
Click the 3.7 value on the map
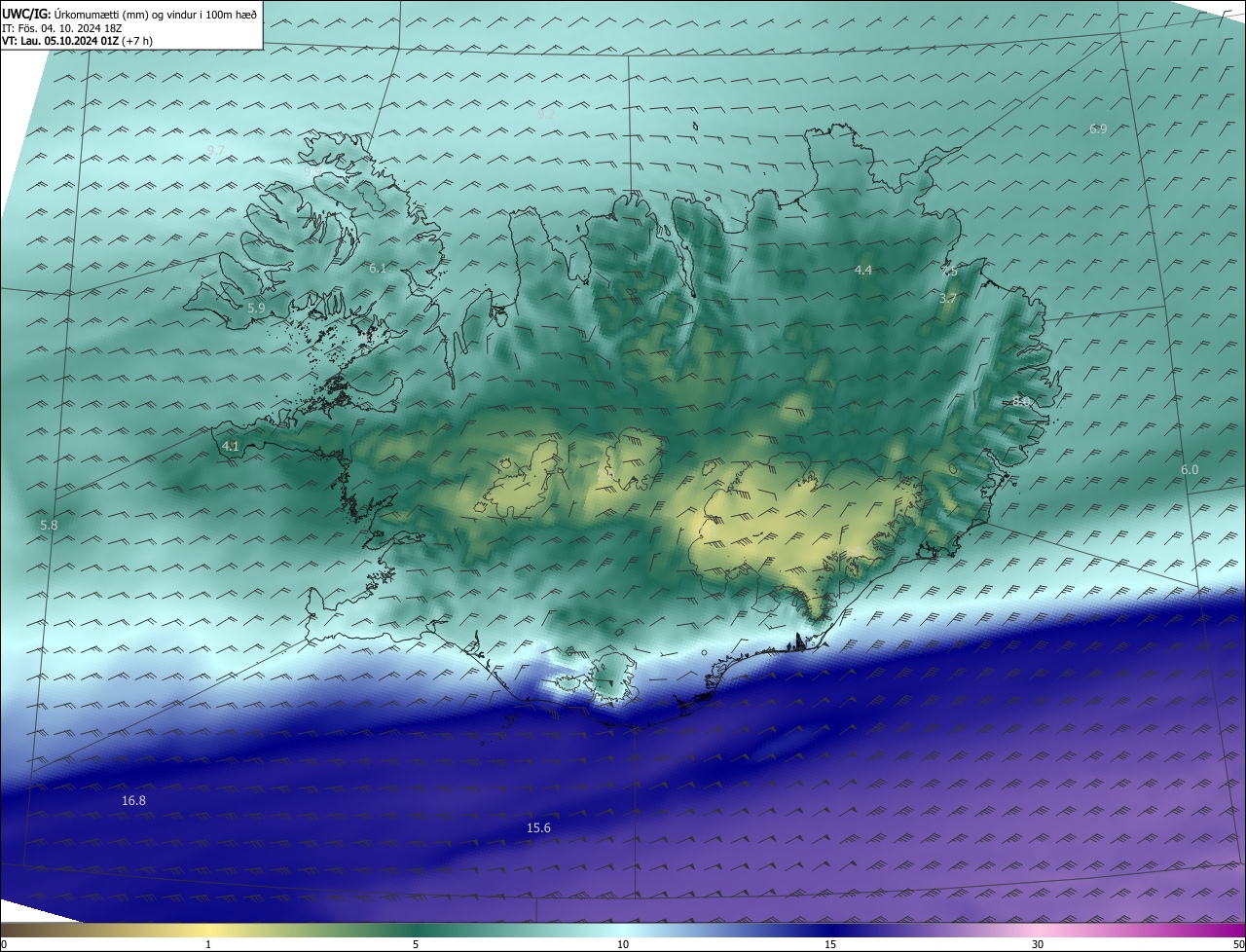(x=949, y=299)
